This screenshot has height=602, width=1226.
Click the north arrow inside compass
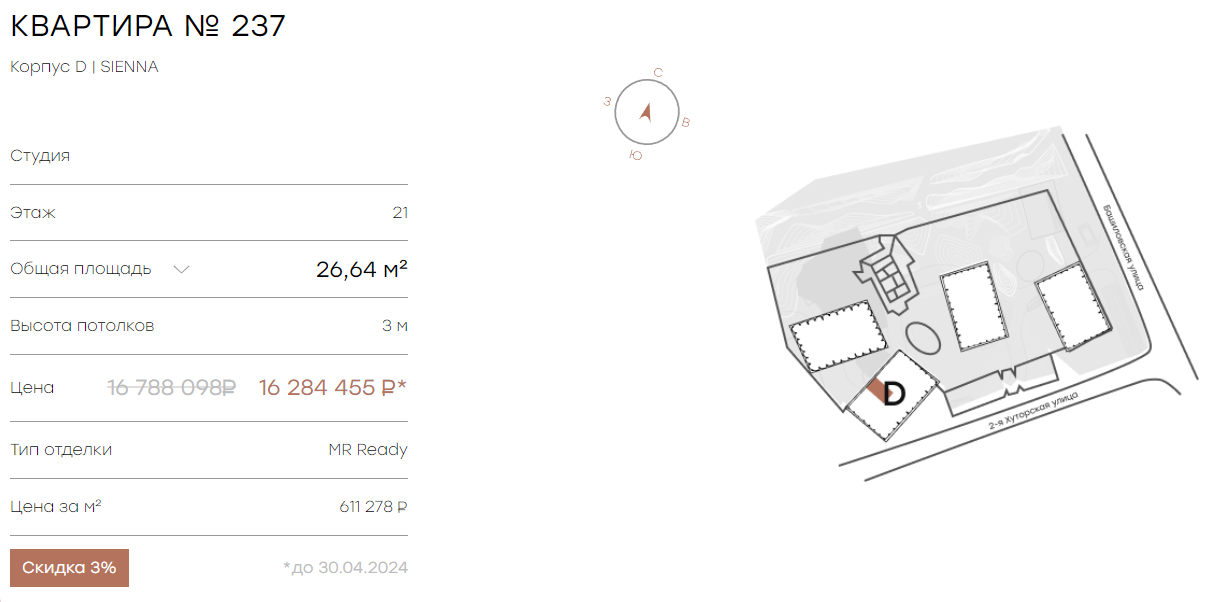pyautogui.click(x=646, y=112)
